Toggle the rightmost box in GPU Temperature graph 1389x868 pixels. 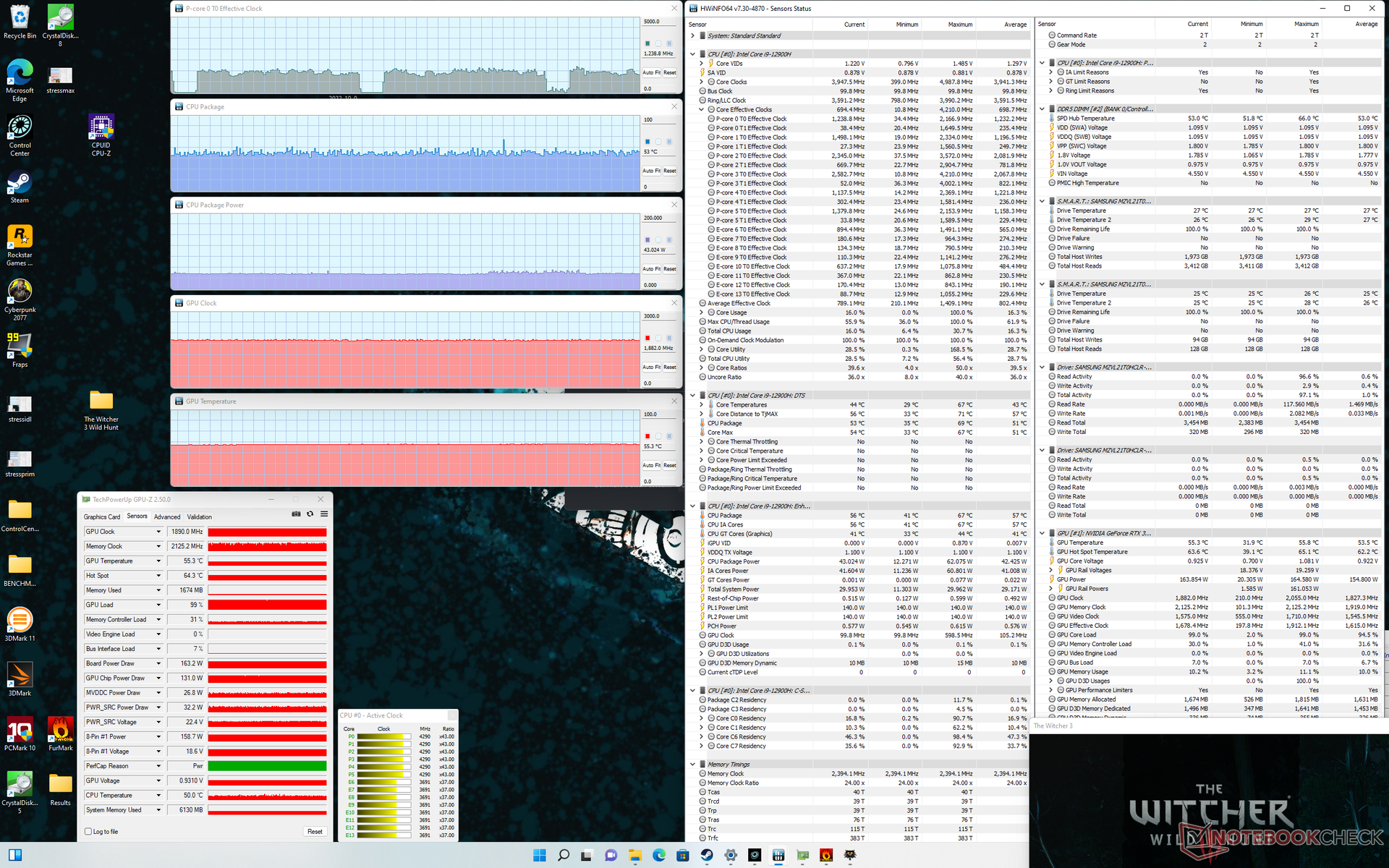coord(669,436)
